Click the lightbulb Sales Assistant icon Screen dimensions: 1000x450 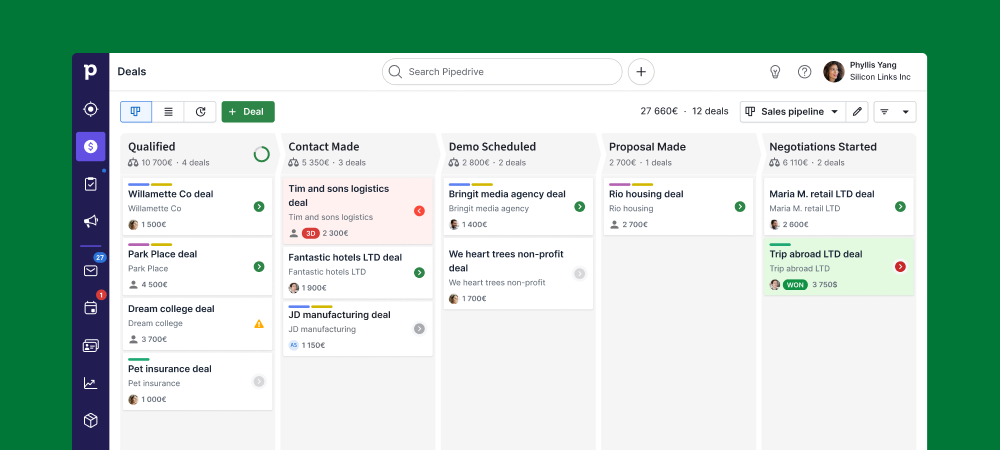click(774, 72)
